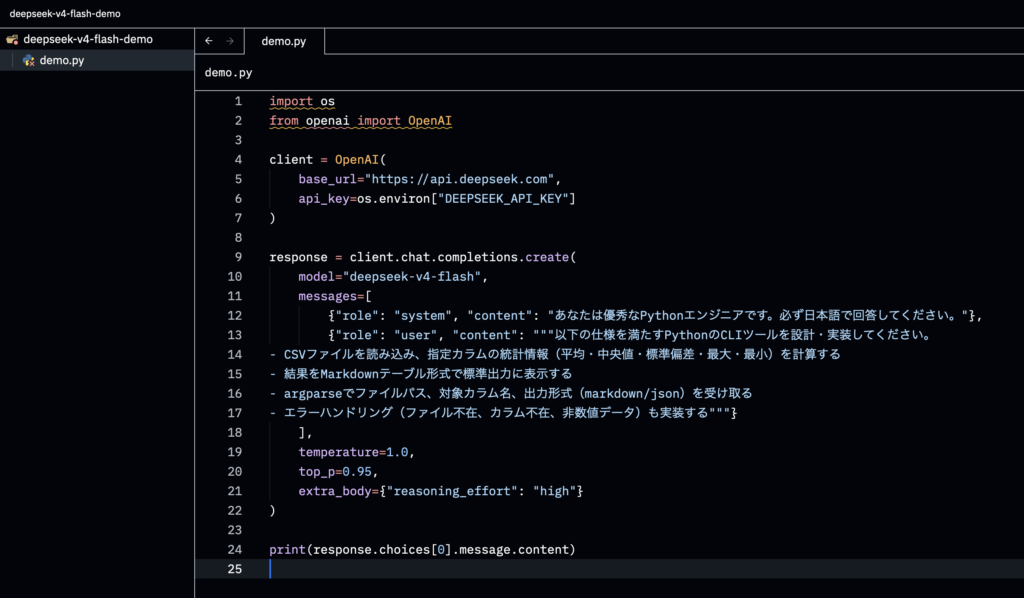Viewport: 1024px width, 598px height.
Task: Click "client.chat.completions.create(" call
Action: 463,257
